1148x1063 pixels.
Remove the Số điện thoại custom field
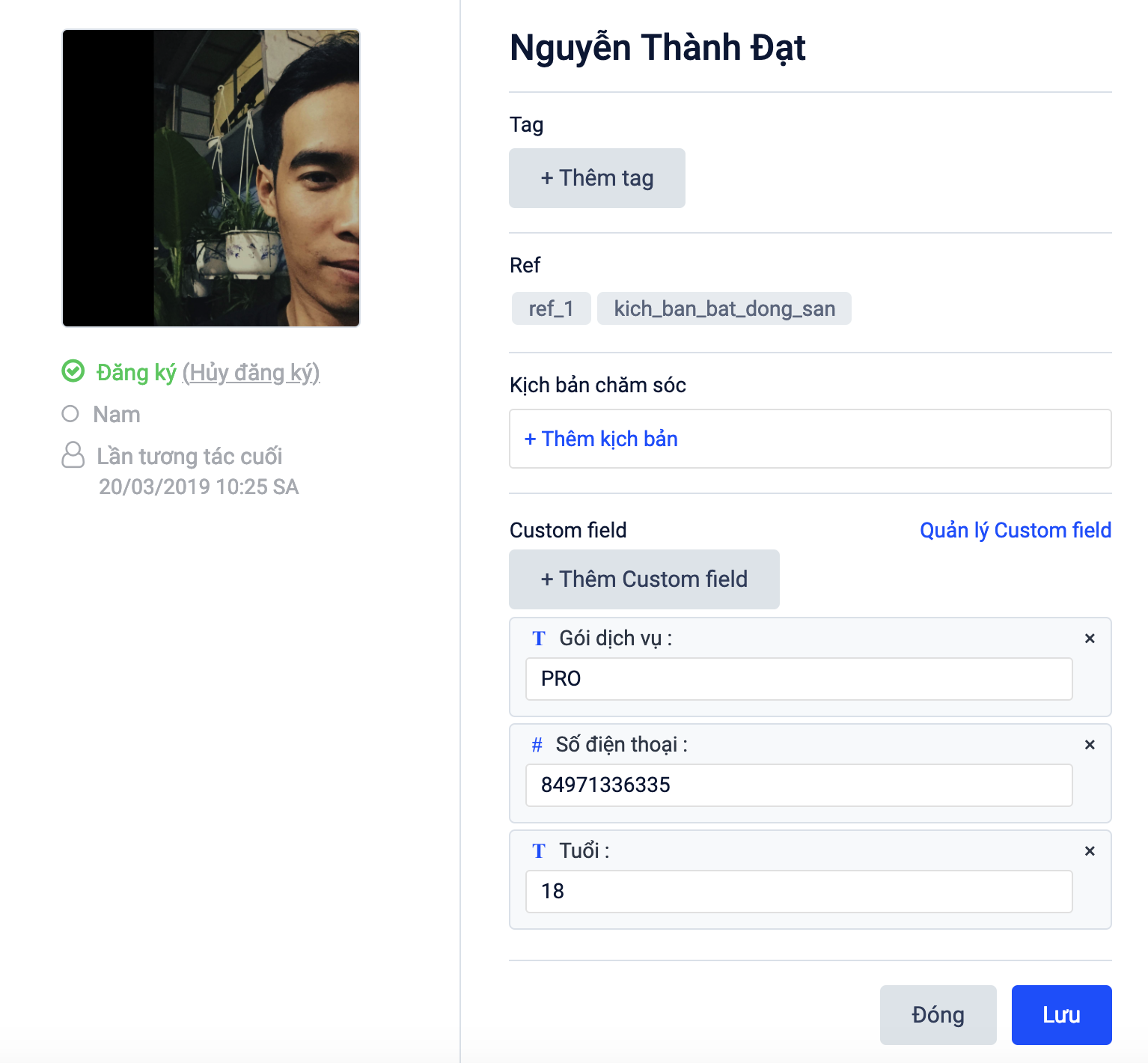(x=1090, y=745)
